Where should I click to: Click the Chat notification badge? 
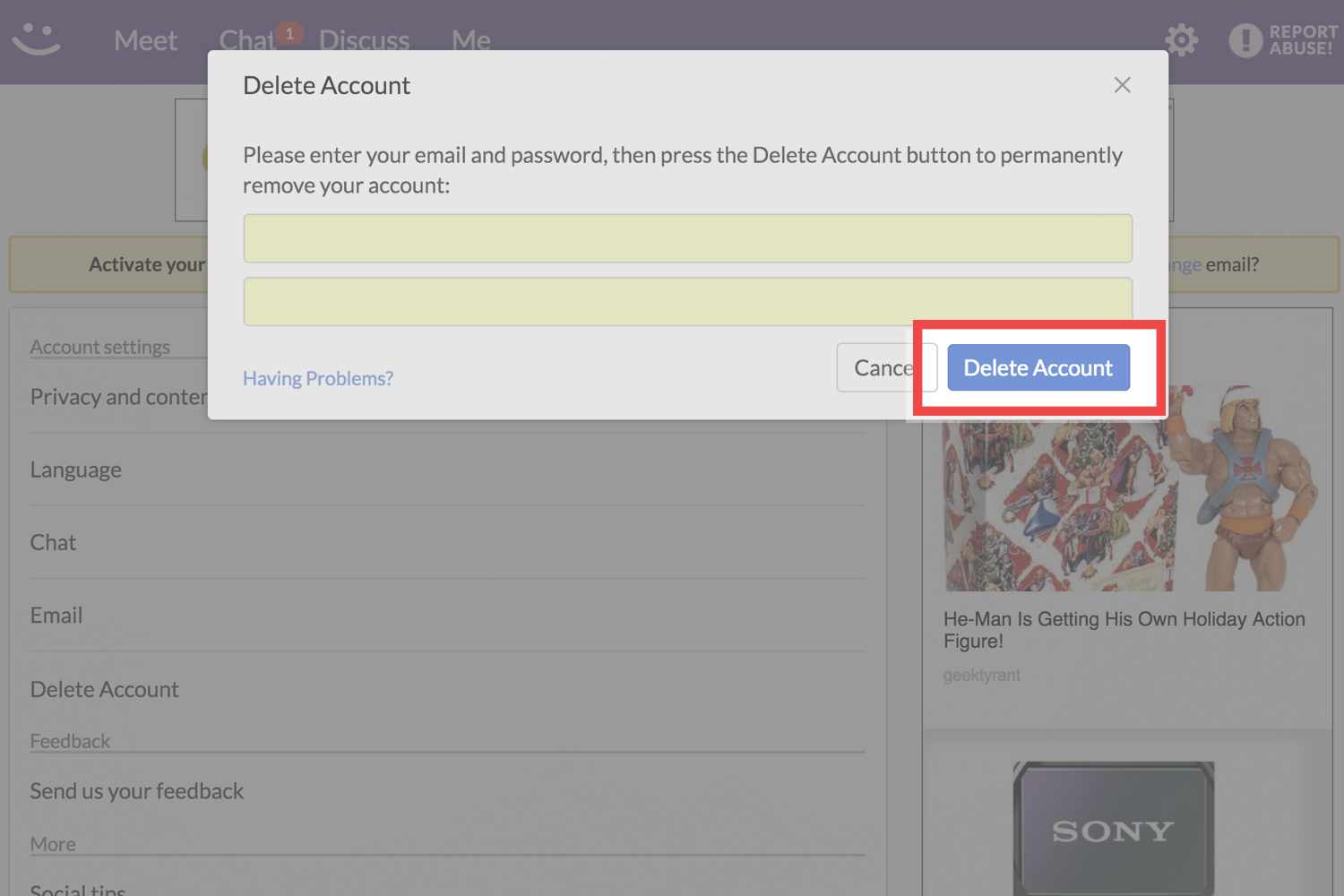(289, 33)
